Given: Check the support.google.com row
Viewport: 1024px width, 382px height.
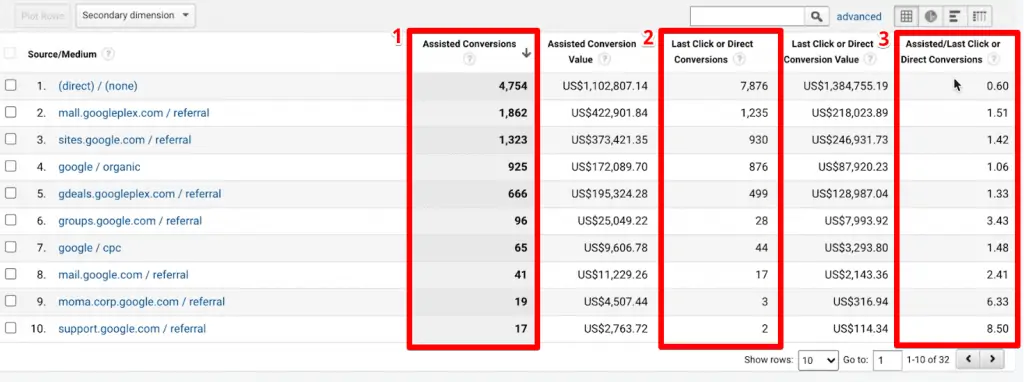Looking at the screenshot, I should (10, 328).
